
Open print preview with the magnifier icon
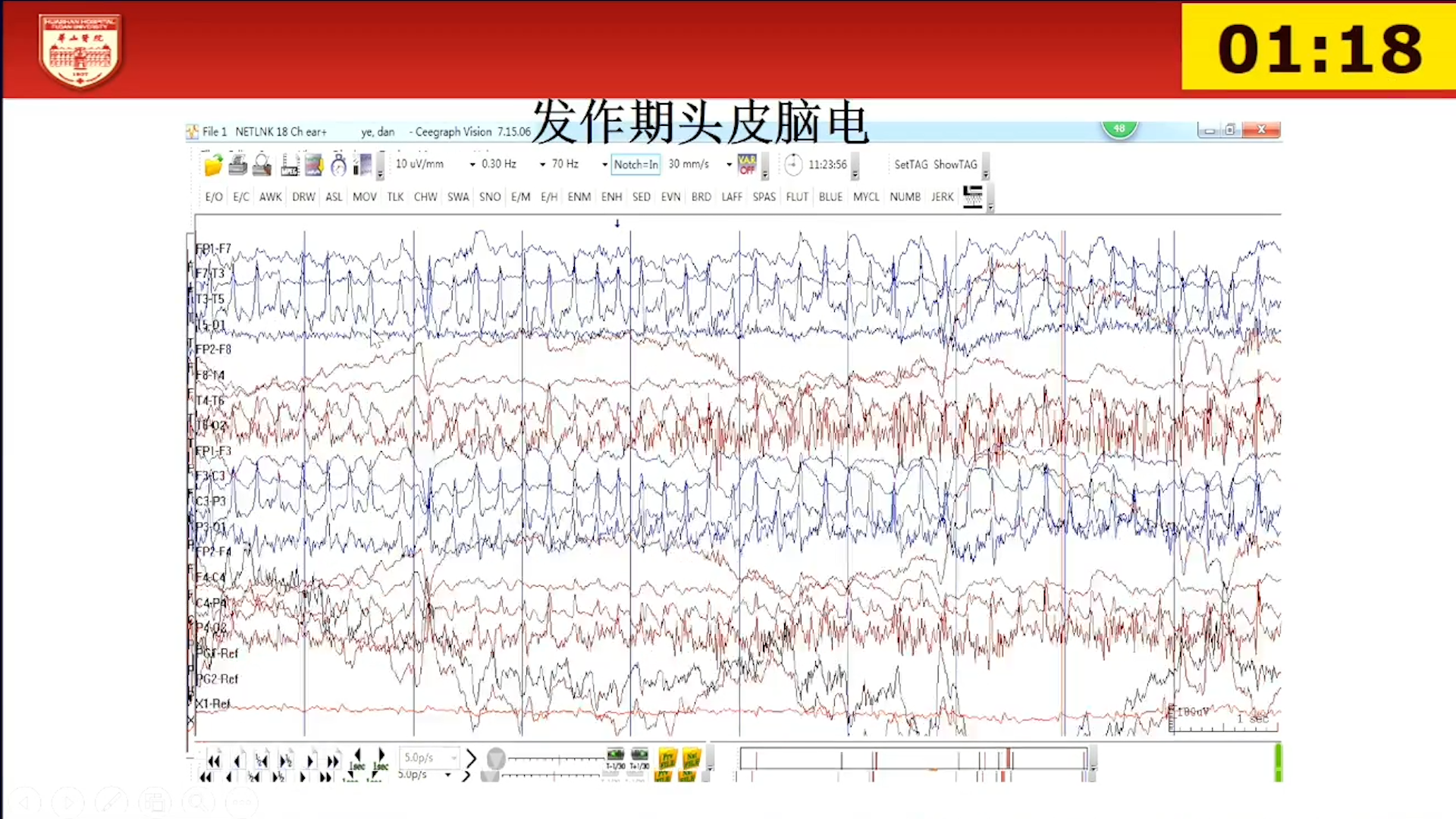(262, 164)
